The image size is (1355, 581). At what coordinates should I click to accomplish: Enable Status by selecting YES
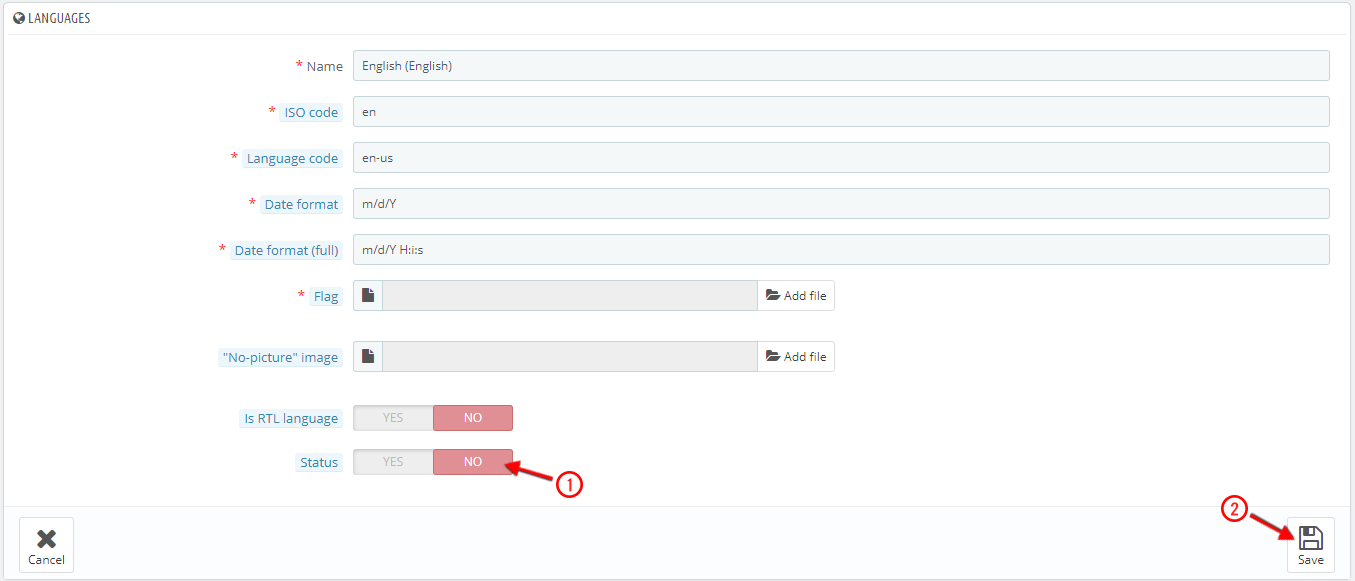coord(393,462)
